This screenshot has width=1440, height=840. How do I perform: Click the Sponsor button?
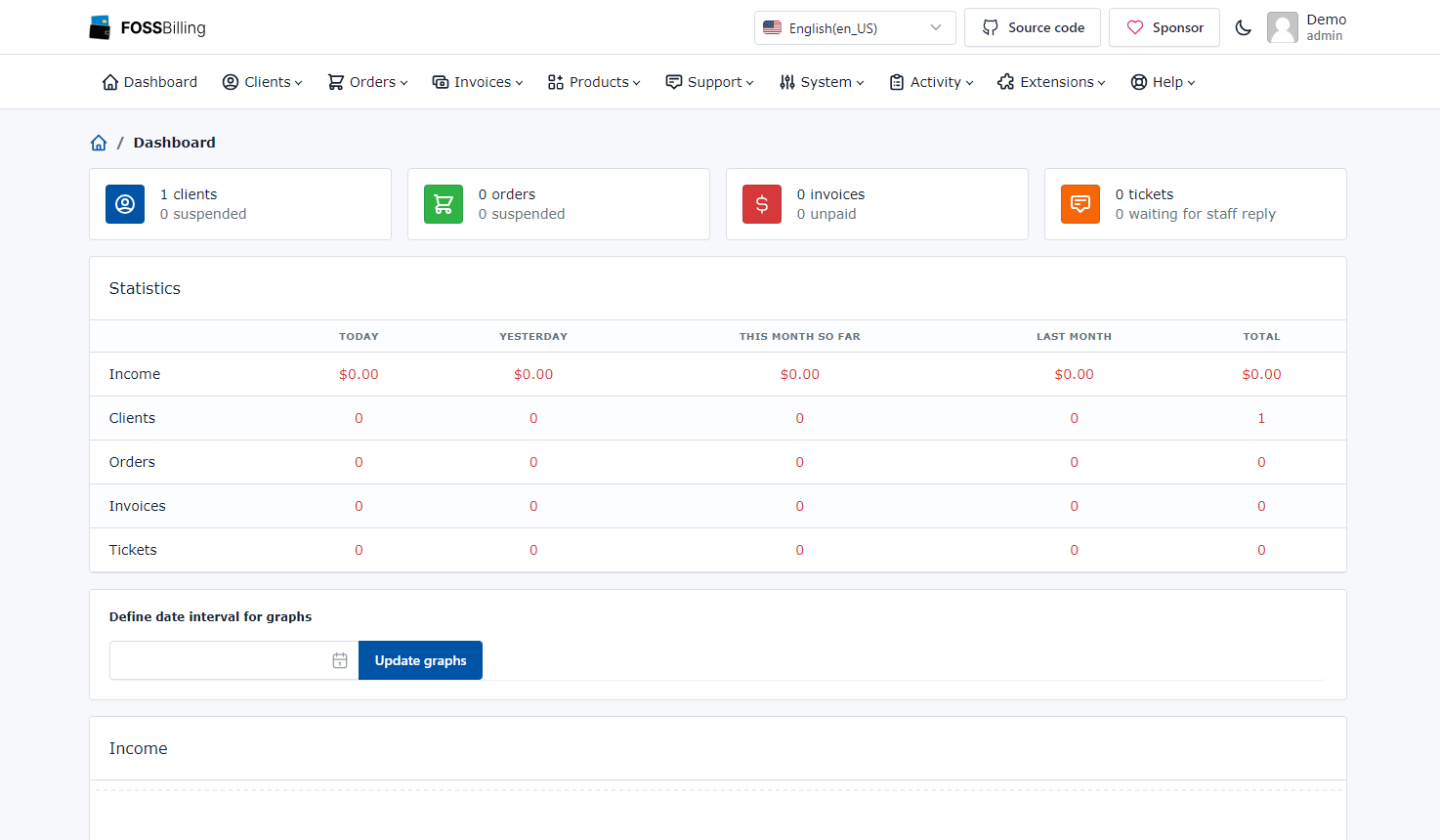click(1165, 27)
